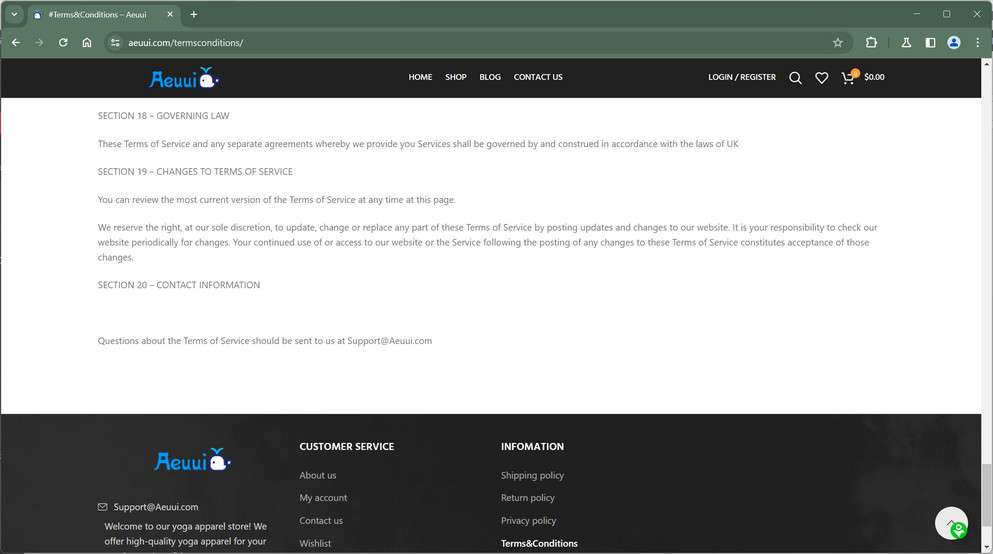
Task: Open Chrome Labs flask icon
Action: pyautogui.click(x=906, y=42)
